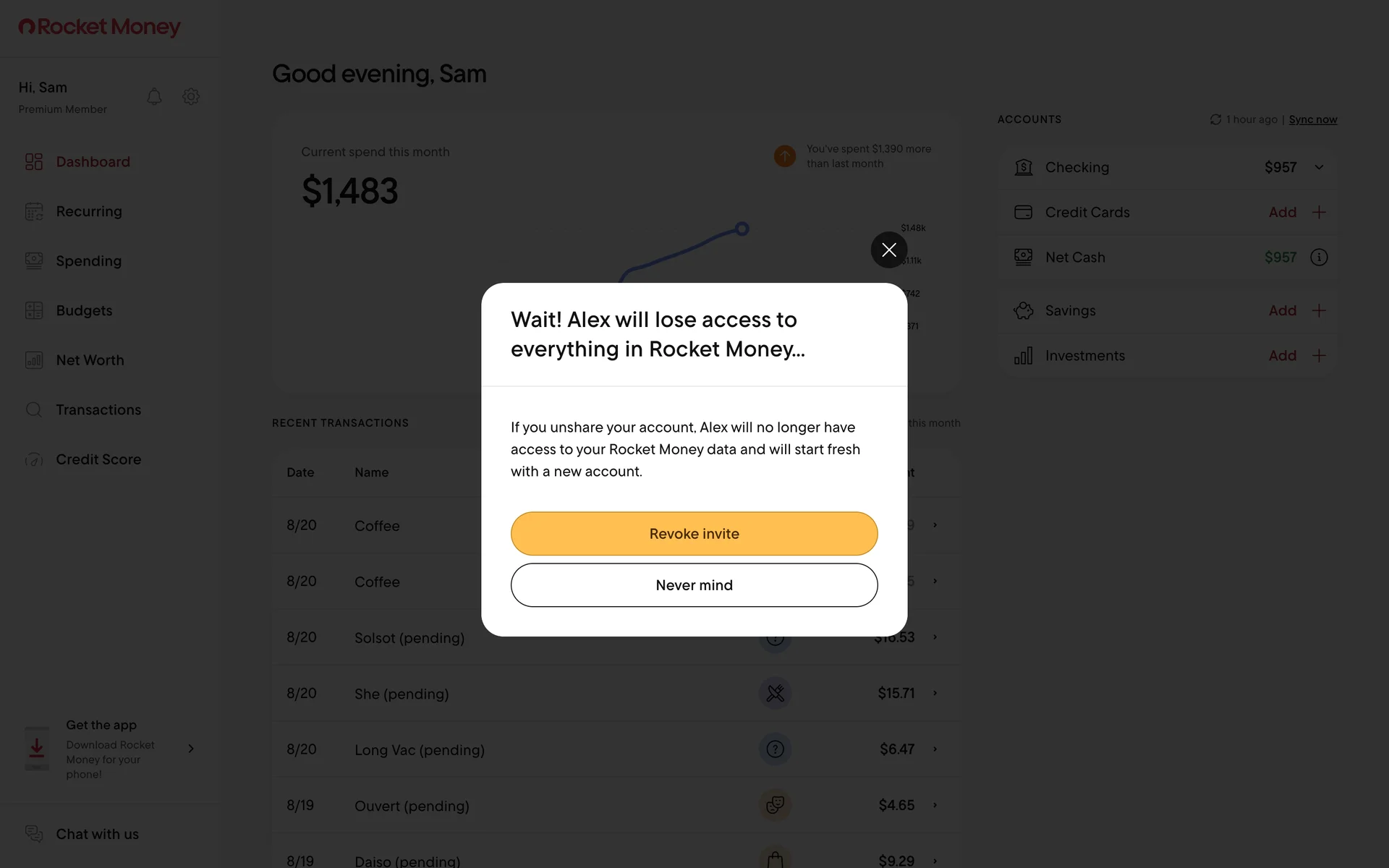The image size is (1389, 868).
Task: Expand the Checking account chevron
Action: [1319, 167]
